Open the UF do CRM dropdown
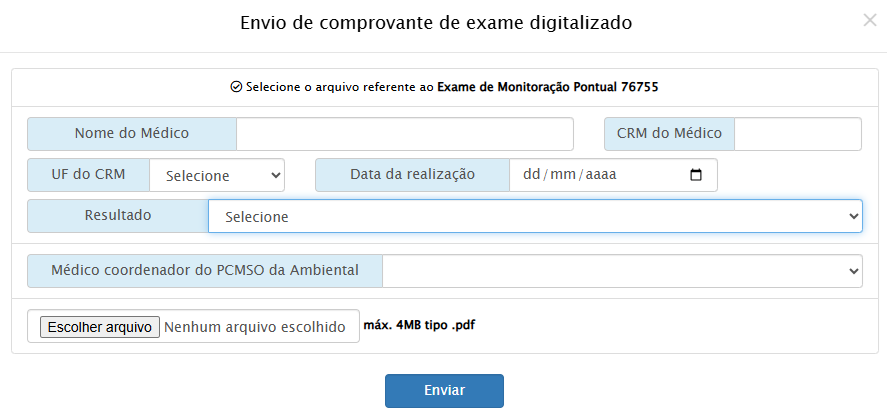888x415 pixels. coord(217,175)
